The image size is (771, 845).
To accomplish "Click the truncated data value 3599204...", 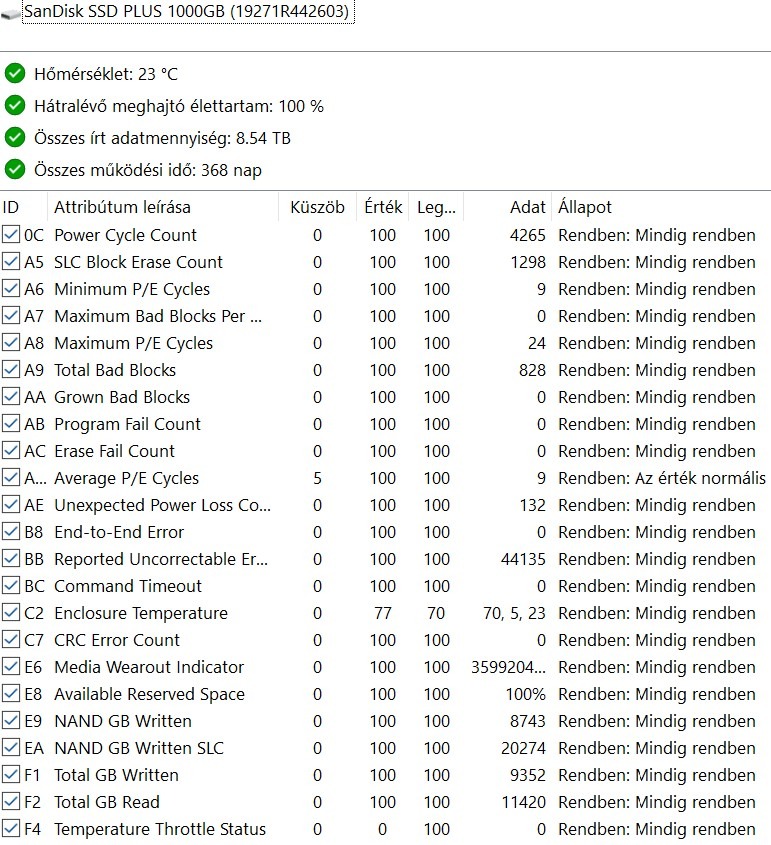I will pos(508,667).
